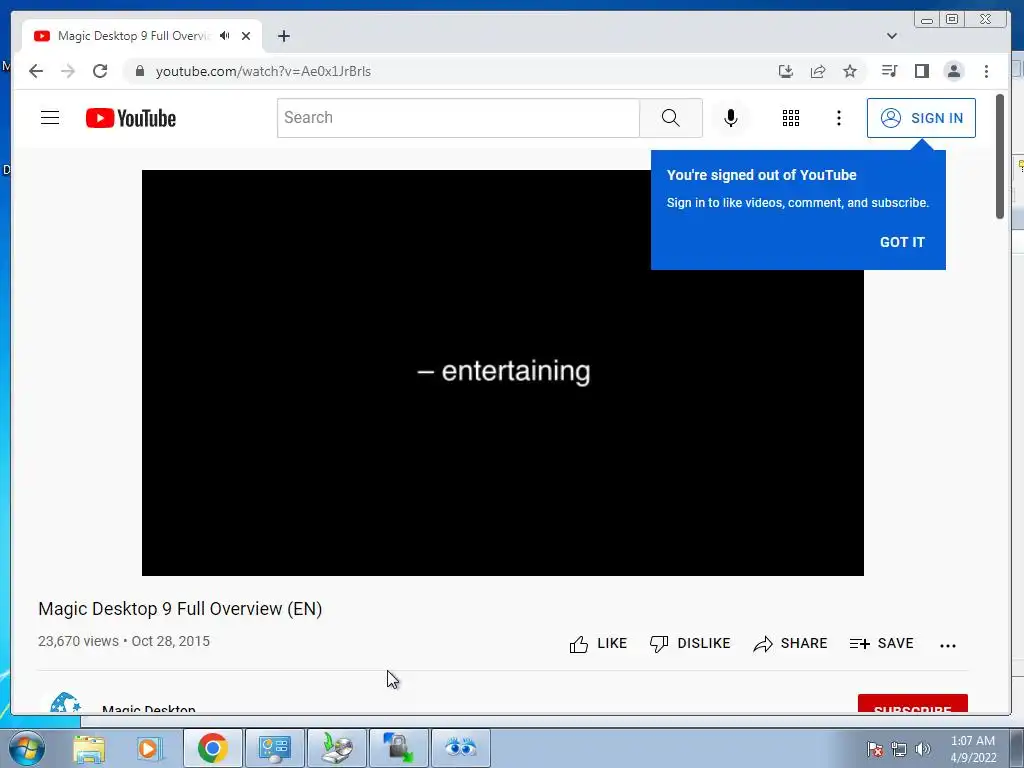The width and height of the screenshot is (1024, 768).
Task: Click the video player area
Action: tap(503, 373)
